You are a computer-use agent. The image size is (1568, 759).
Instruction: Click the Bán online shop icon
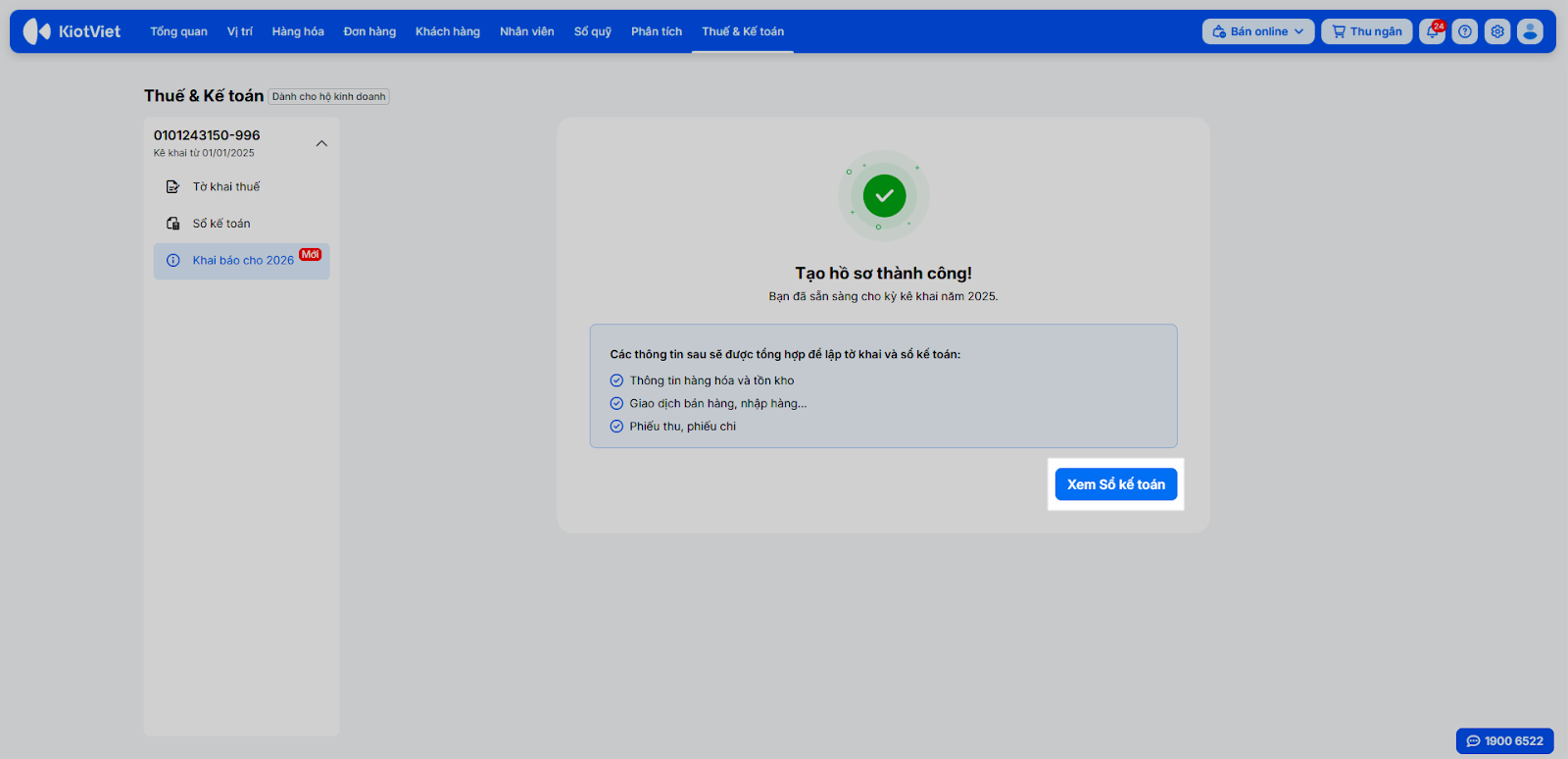point(1219,31)
